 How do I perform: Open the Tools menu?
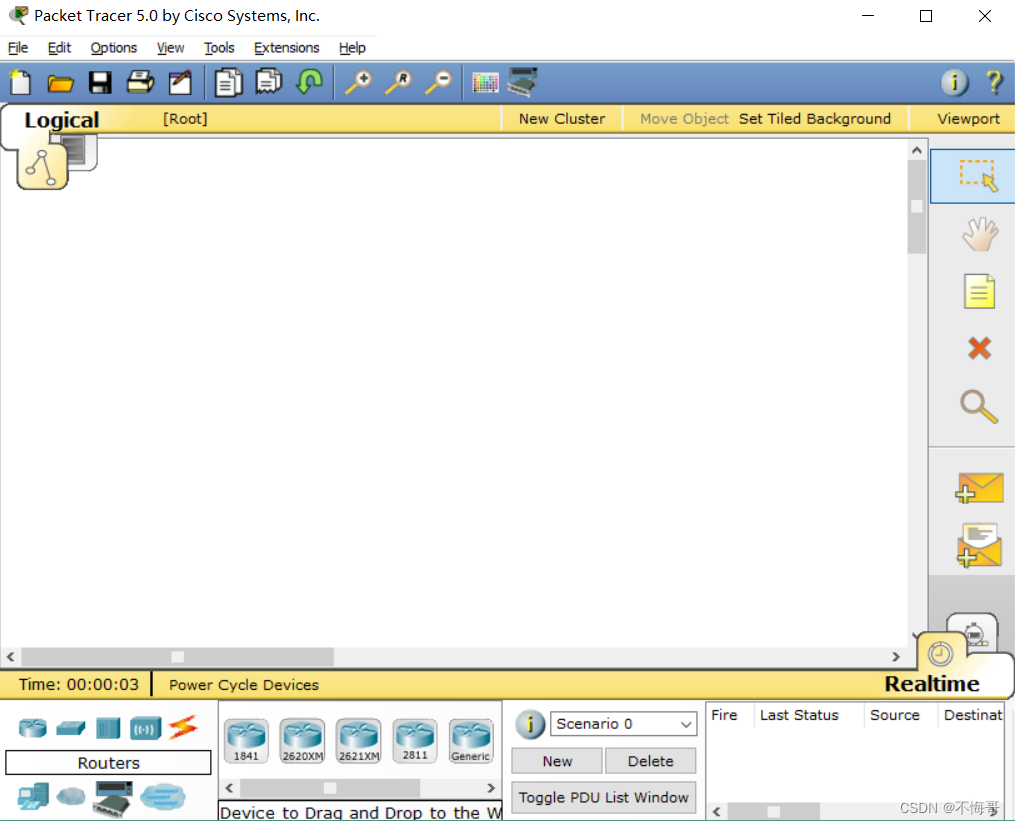point(219,48)
